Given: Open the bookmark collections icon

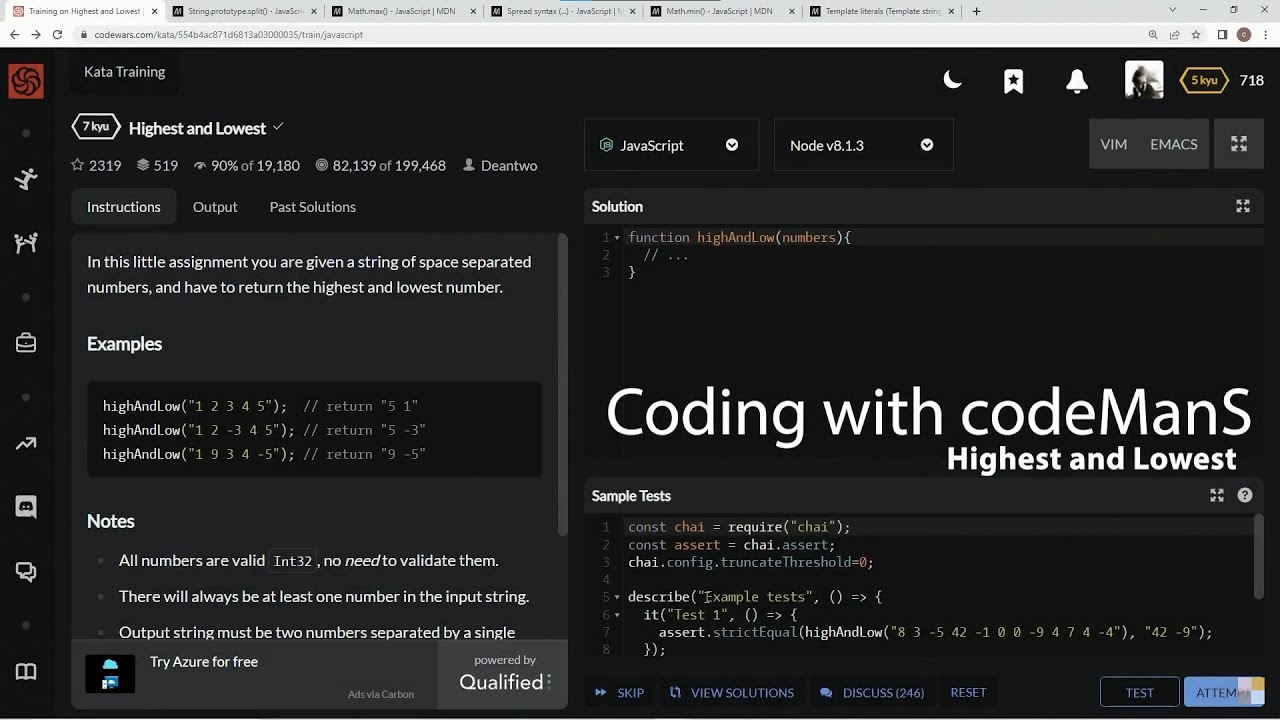Looking at the screenshot, I should coord(1014,81).
